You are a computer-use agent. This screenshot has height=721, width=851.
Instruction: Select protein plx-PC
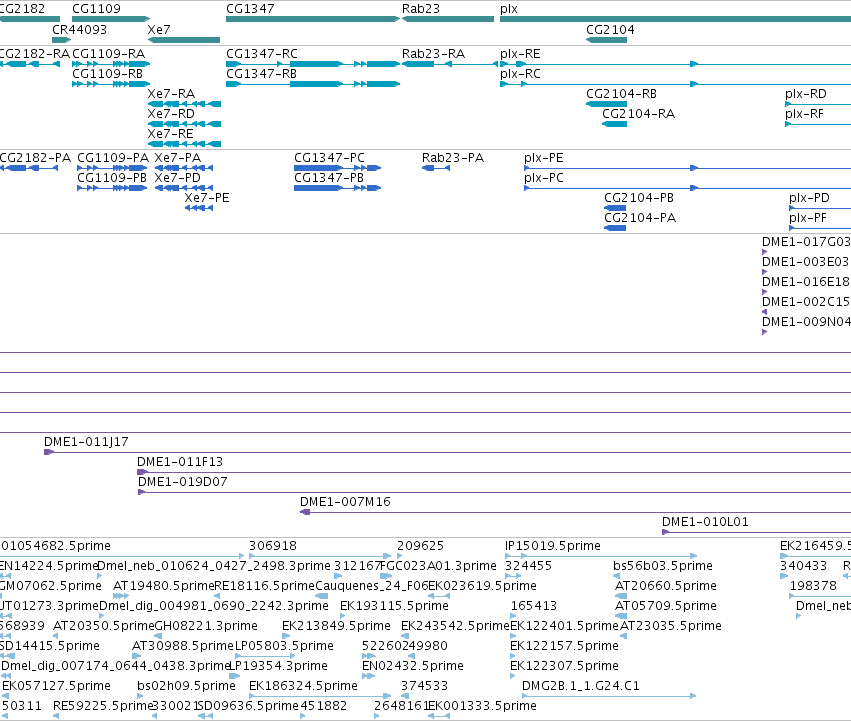click(687, 188)
